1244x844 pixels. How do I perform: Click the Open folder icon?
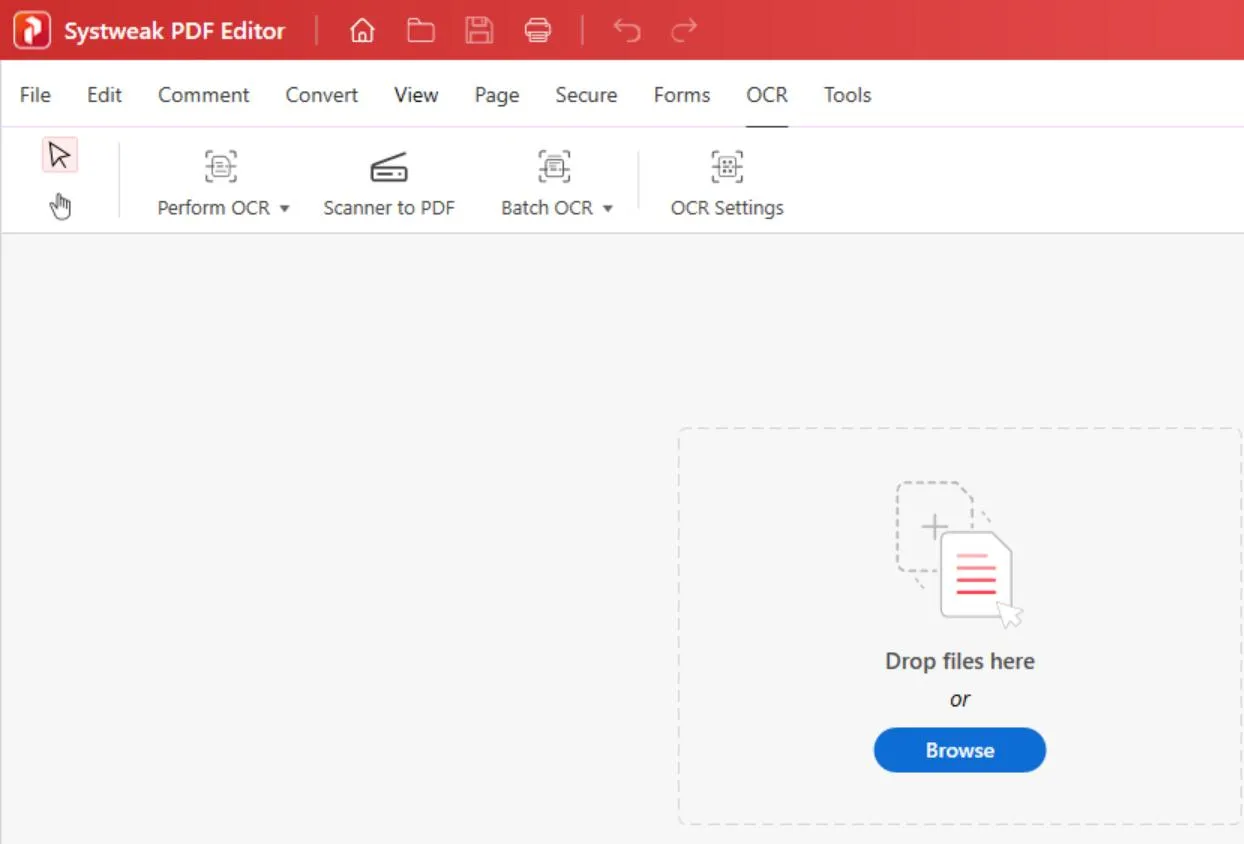pyautogui.click(x=421, y=31)
